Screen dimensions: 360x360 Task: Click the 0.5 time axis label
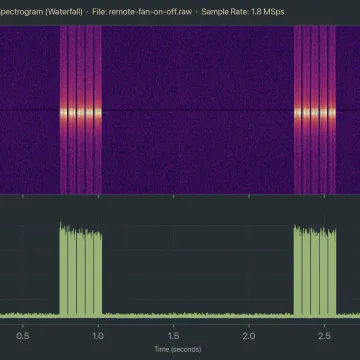pyautogui.click(x=23, y=336)
